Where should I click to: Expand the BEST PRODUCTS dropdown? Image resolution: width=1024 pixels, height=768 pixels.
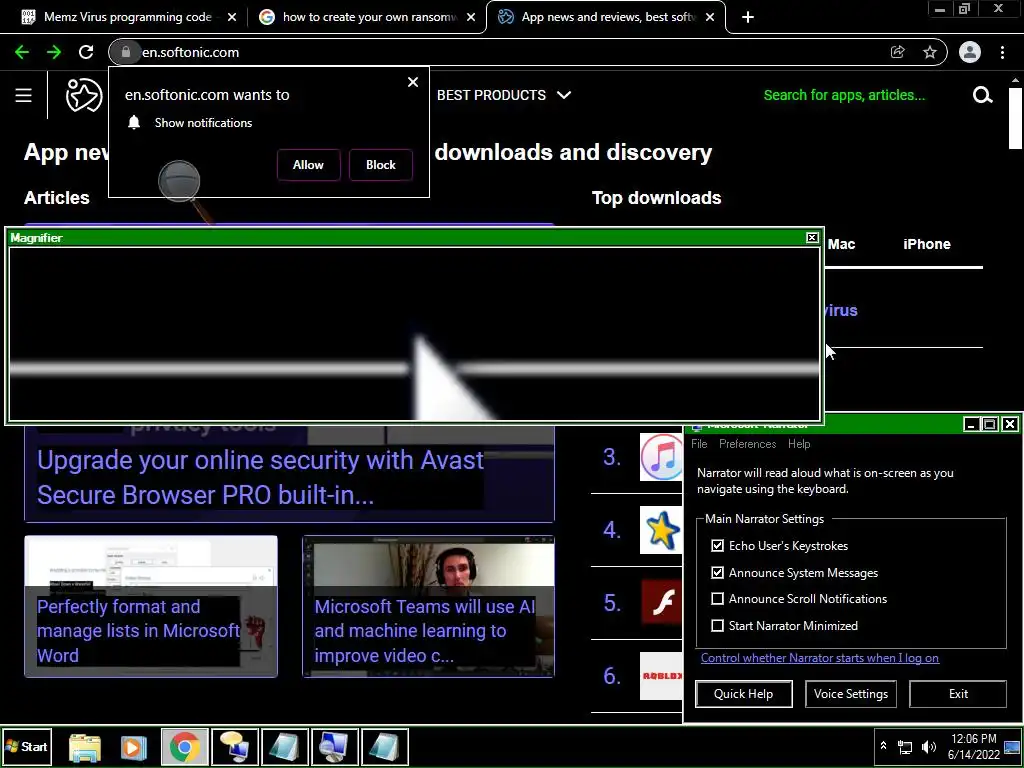(x=504, y=95)
